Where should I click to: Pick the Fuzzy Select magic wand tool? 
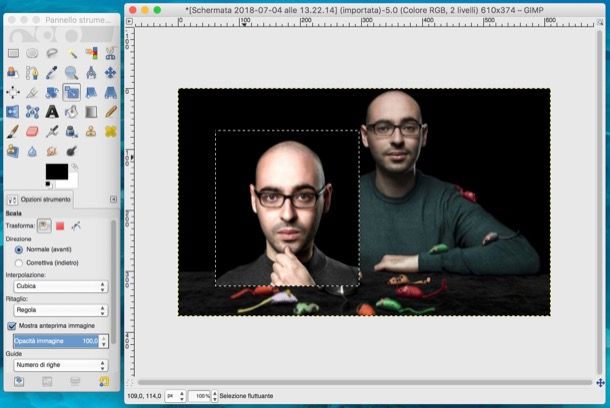(71, 53)
